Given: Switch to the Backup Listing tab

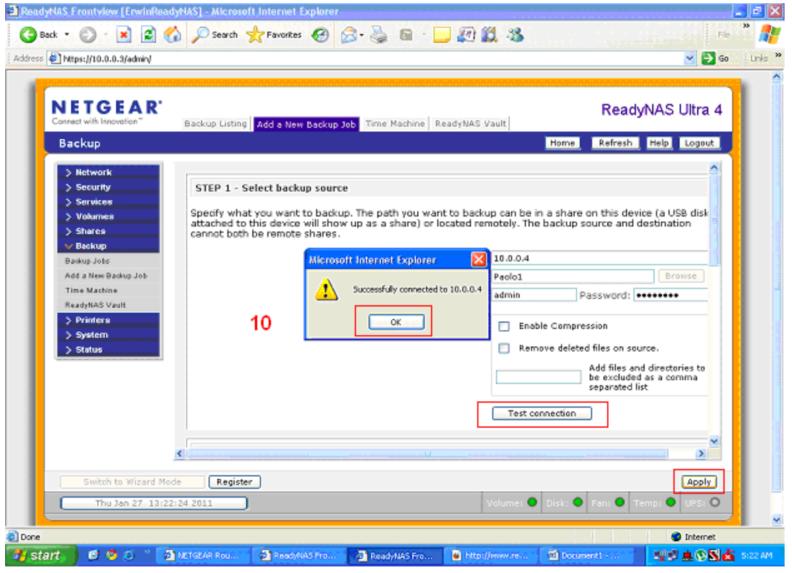Looking at the screenshot, I should [x=215, y=123].
